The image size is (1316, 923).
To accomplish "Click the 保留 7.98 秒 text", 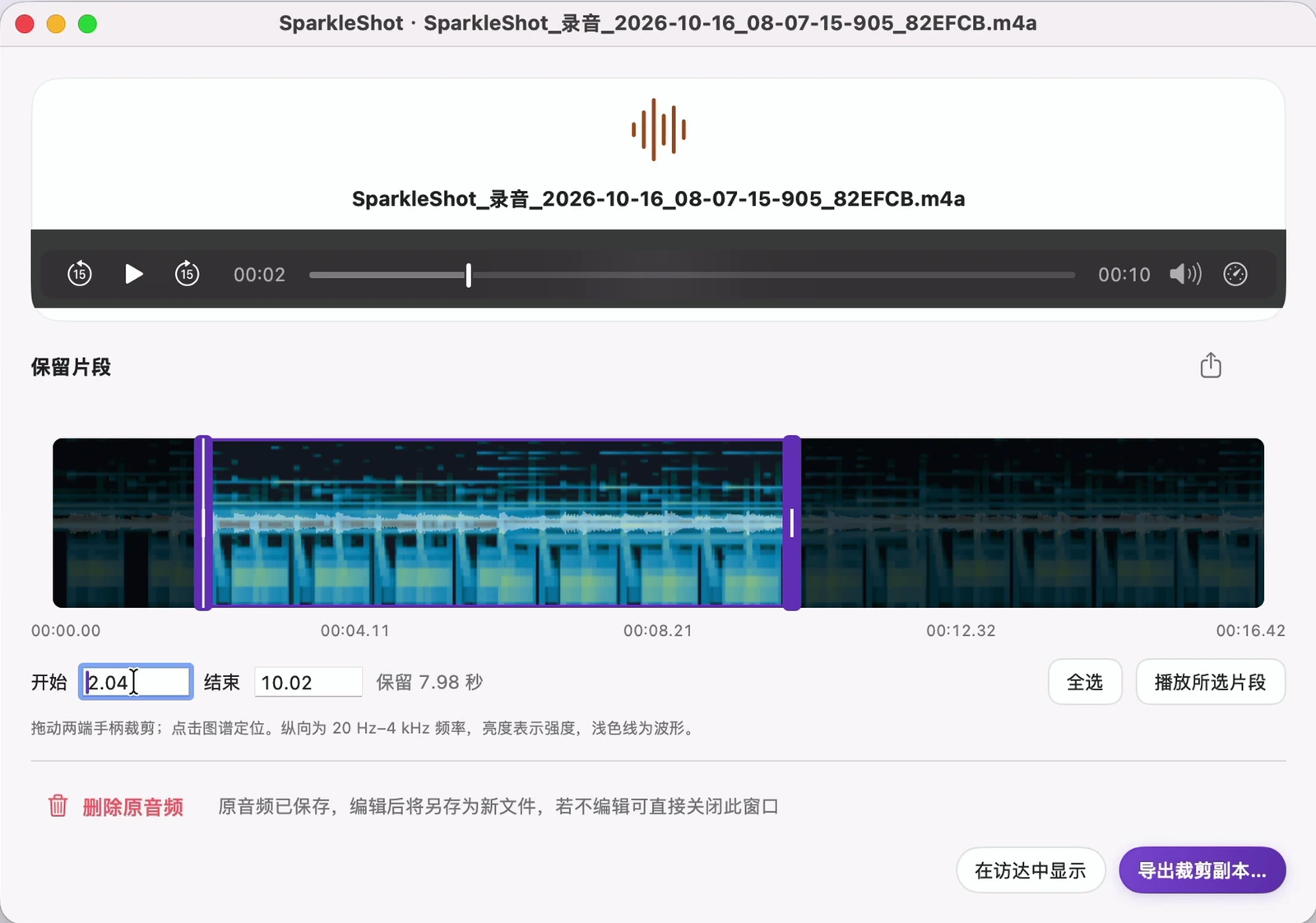I will pyautogui.click(x=429, y=682).
